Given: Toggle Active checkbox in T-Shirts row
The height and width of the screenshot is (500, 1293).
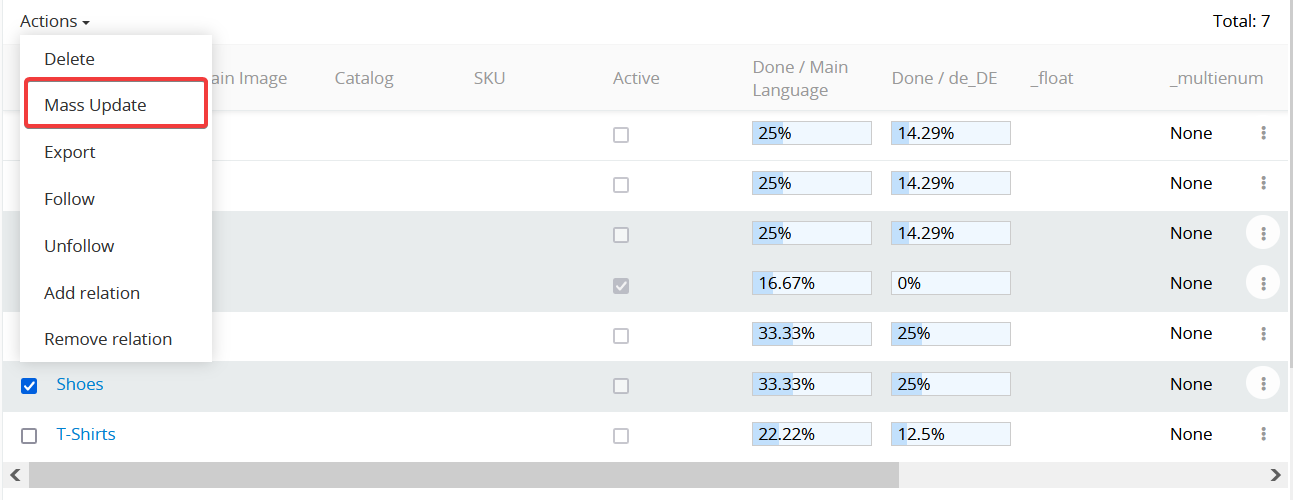Looking at the screenshot, I should pyautogui.click(x=621, y=436).
